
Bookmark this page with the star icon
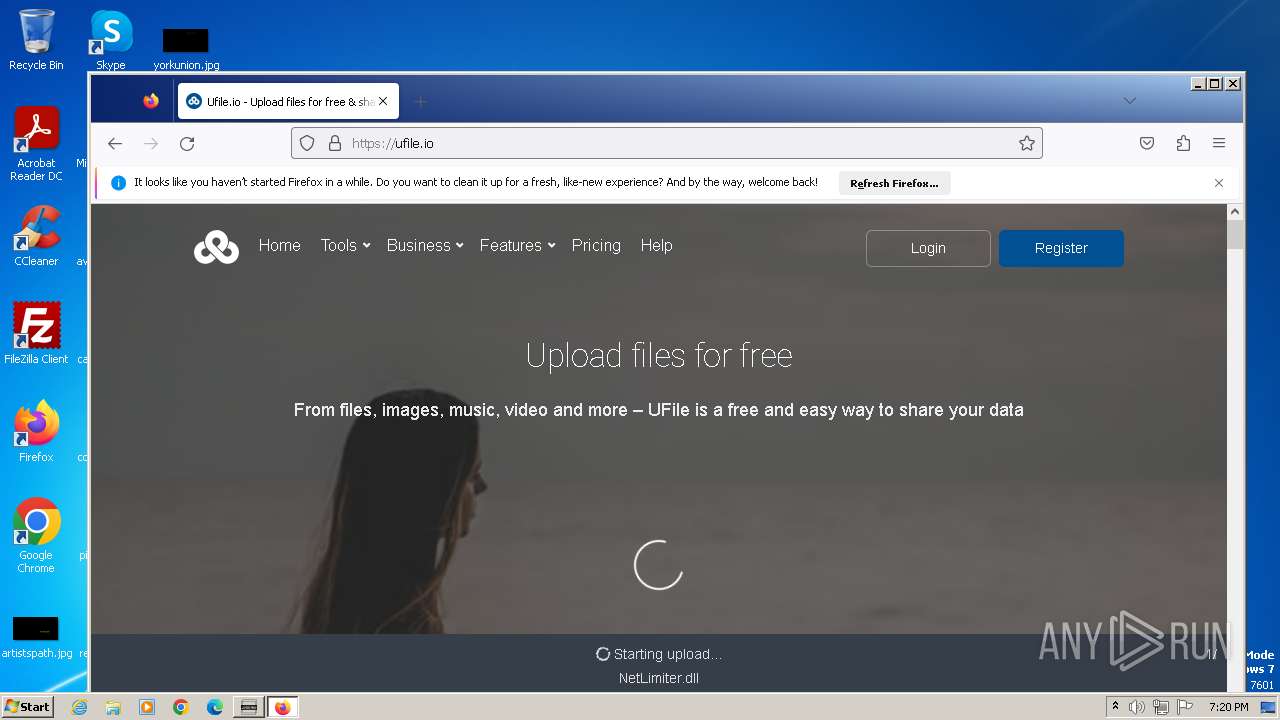[1027, 143]
